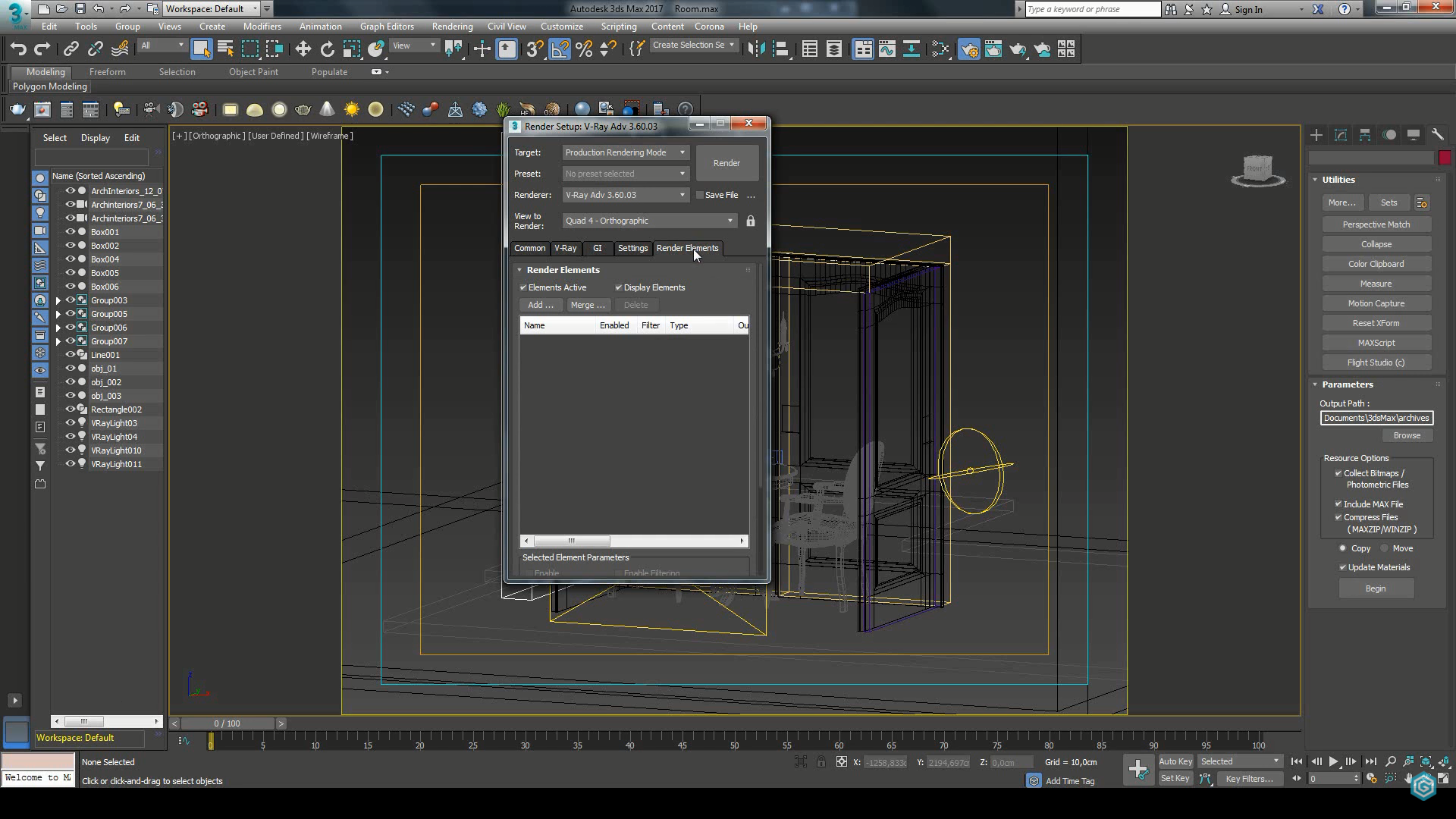Open the Utilities wrench panel
1456x819 pixels.
tap(1438, 135)
